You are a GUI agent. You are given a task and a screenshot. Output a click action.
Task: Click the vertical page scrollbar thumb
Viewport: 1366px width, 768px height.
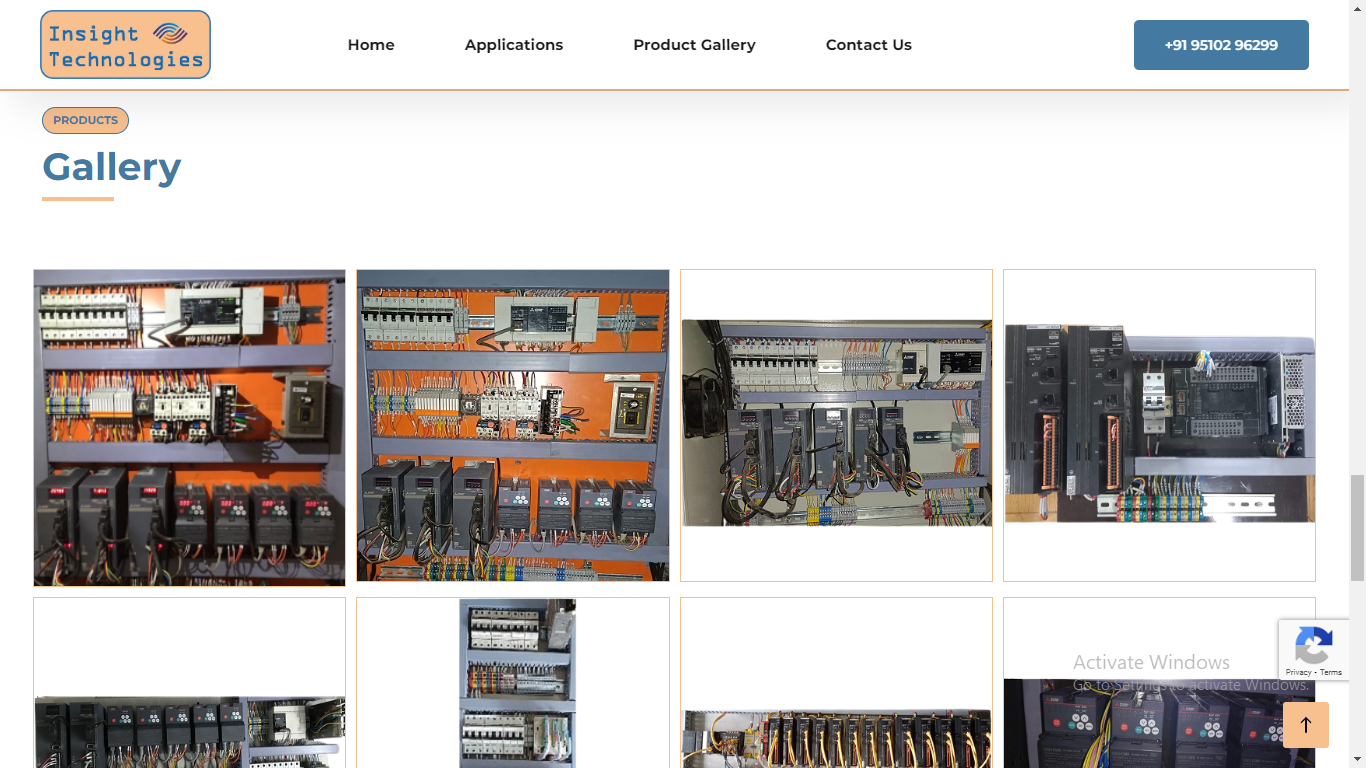pyautogui.click(x=1357, y=528)
